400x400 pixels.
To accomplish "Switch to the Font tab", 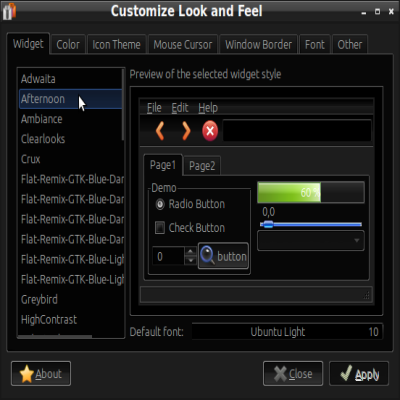I will click(x=315, y=44).
